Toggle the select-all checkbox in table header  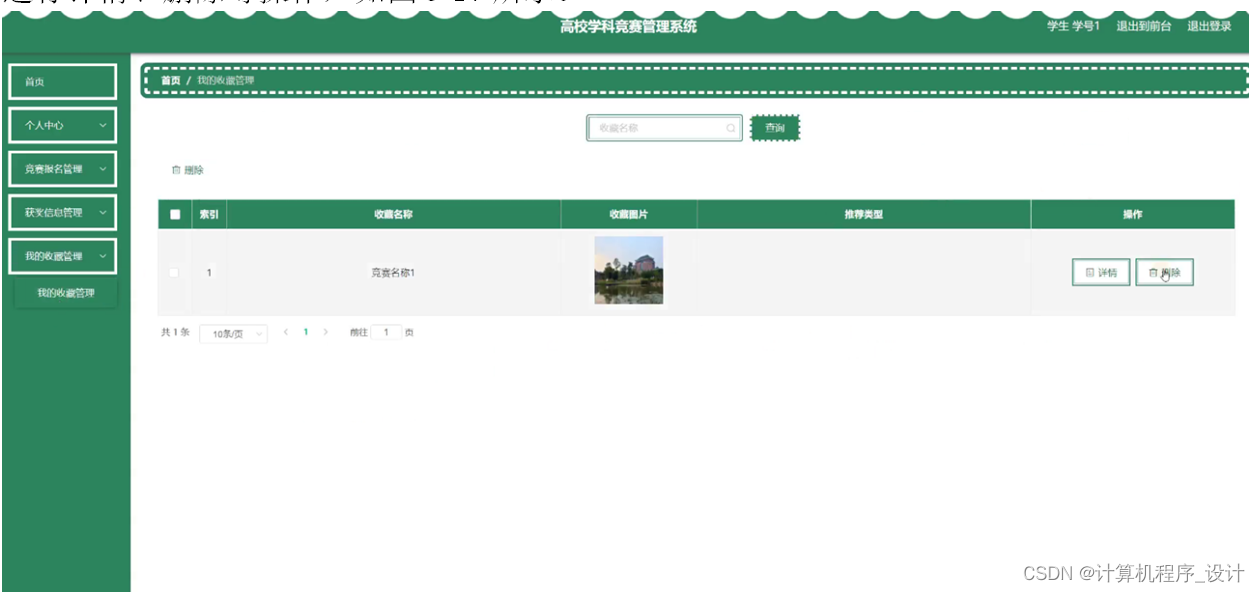tap(176, 214)
